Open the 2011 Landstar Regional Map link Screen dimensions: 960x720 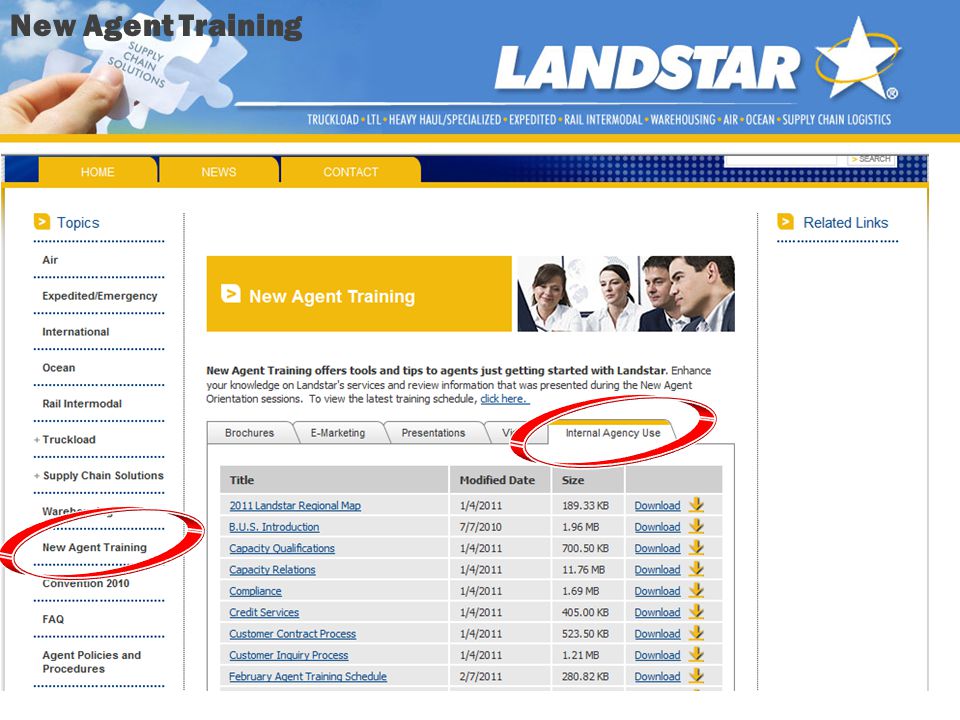click(295, 506)
